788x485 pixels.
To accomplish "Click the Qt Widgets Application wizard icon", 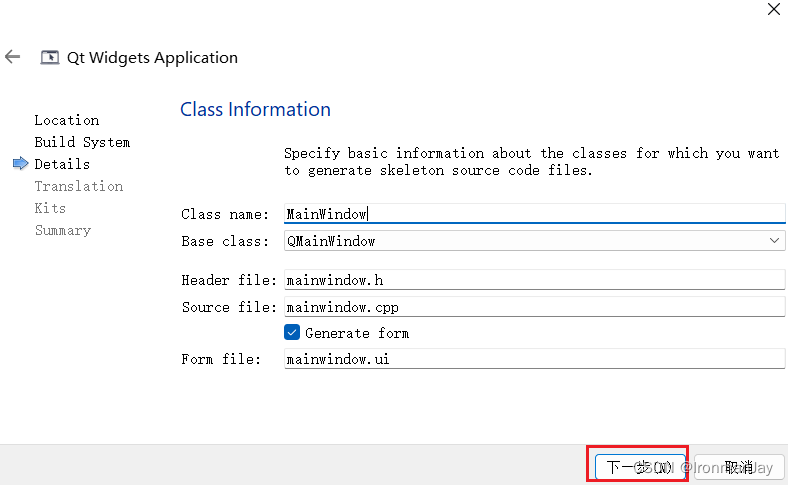I will [50, 57].
